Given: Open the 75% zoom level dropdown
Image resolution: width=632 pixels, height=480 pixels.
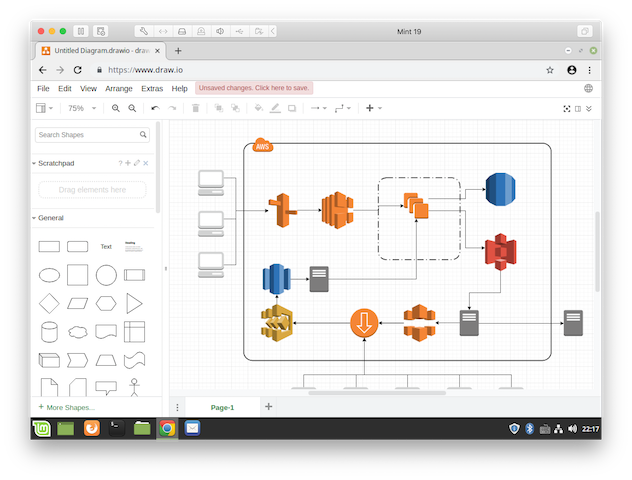Looking at the screenshot, I should [x=79, y=108].
